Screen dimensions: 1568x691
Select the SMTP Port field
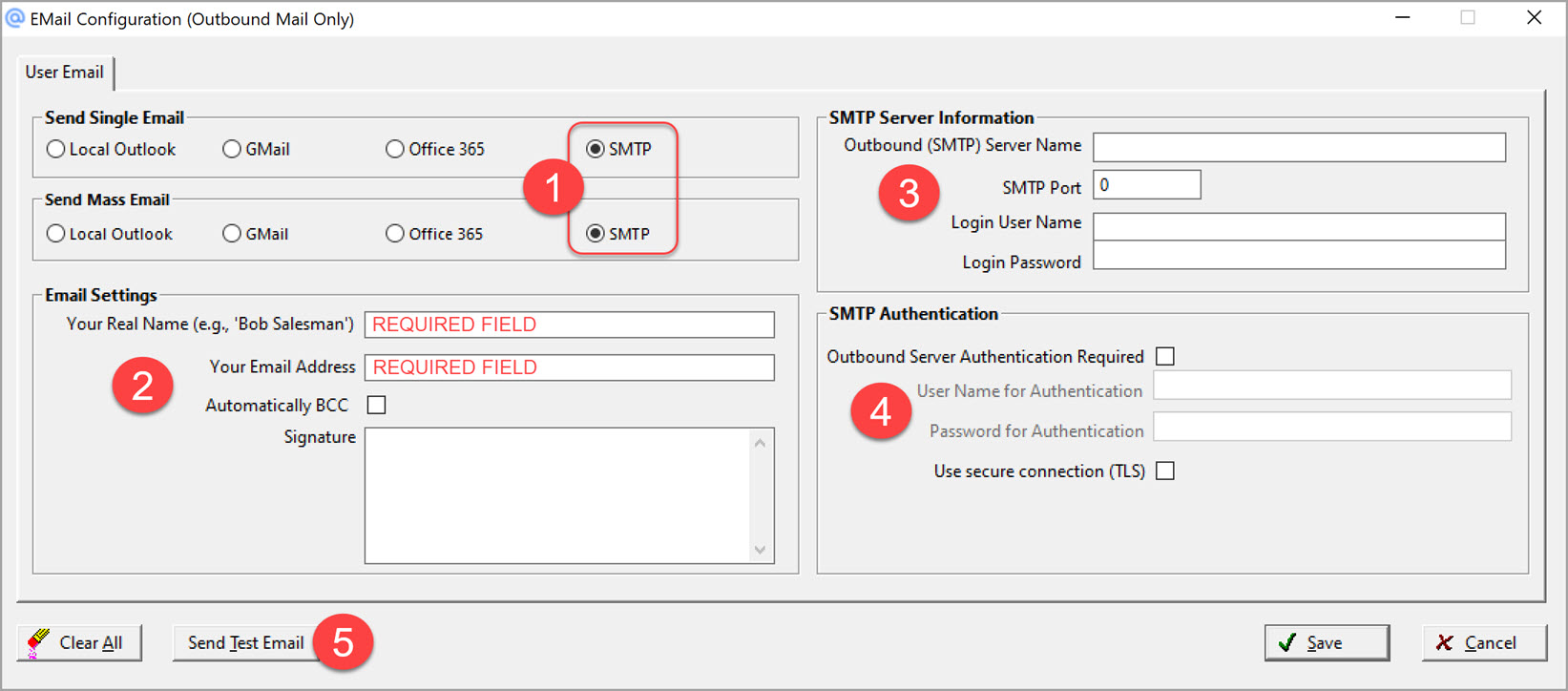pos(1146,185)
